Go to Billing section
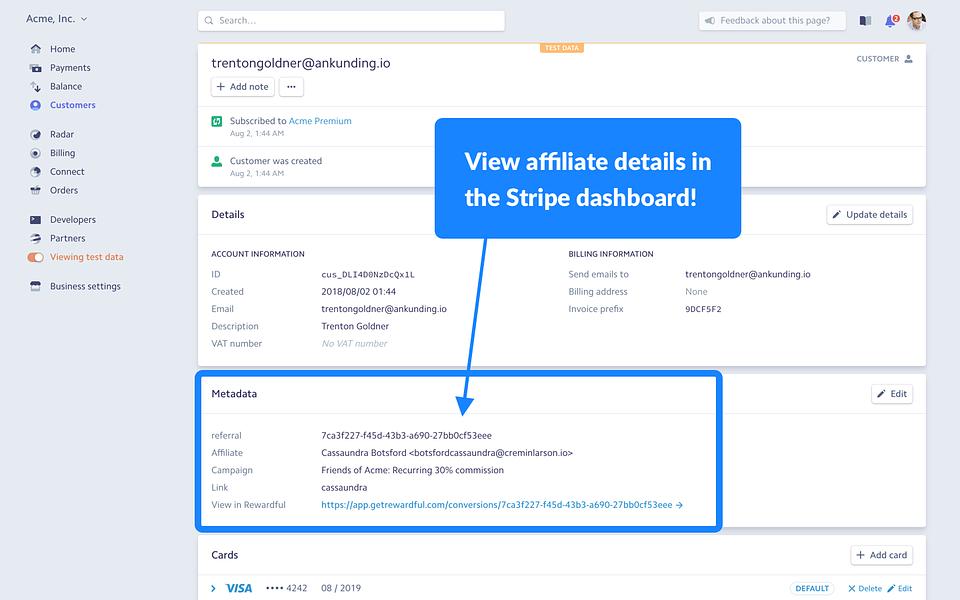The height and width of the screenshot is (600, 960). click(x=62, y=153)
